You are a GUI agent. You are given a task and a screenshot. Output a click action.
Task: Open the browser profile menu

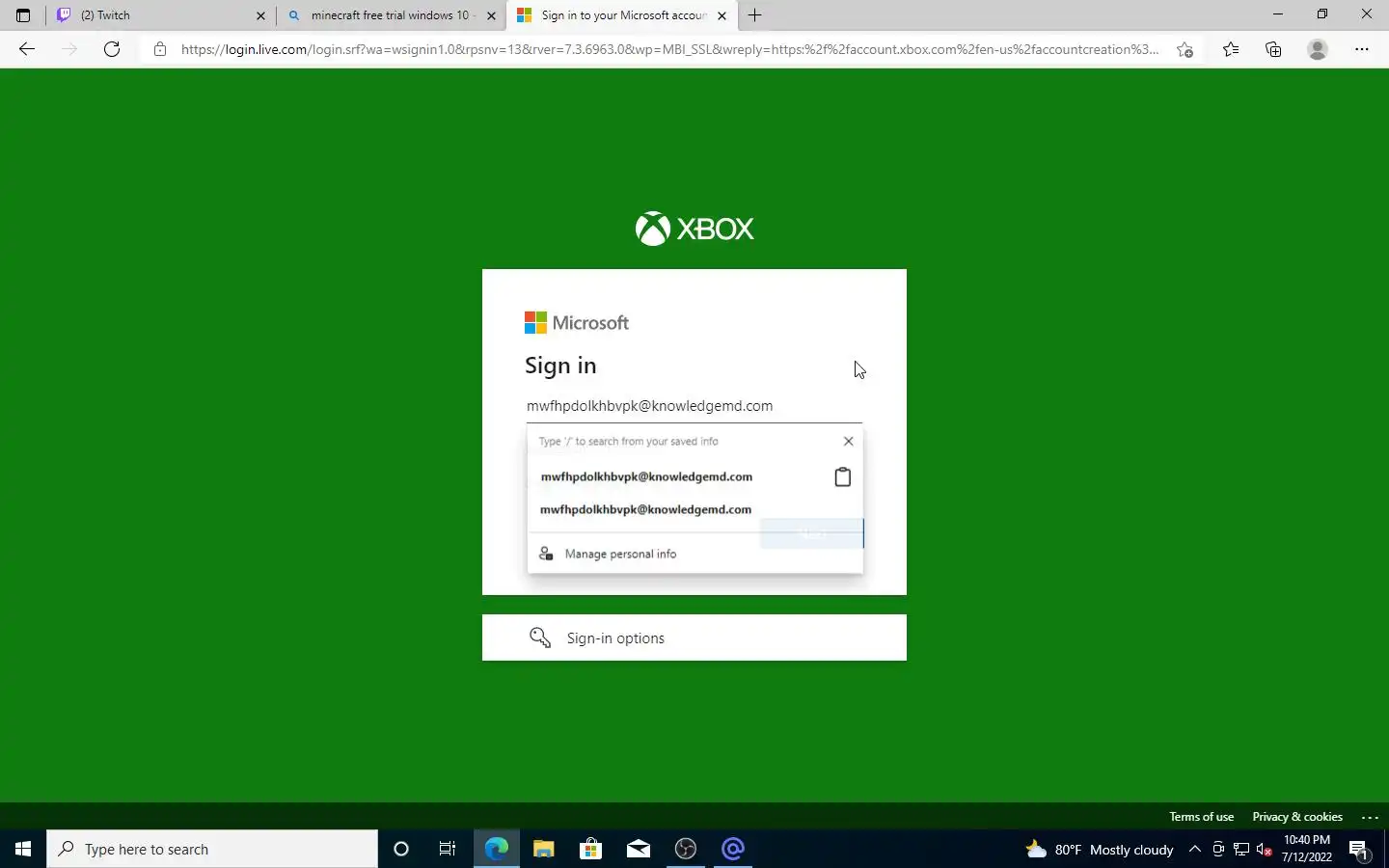point(1318,49)
